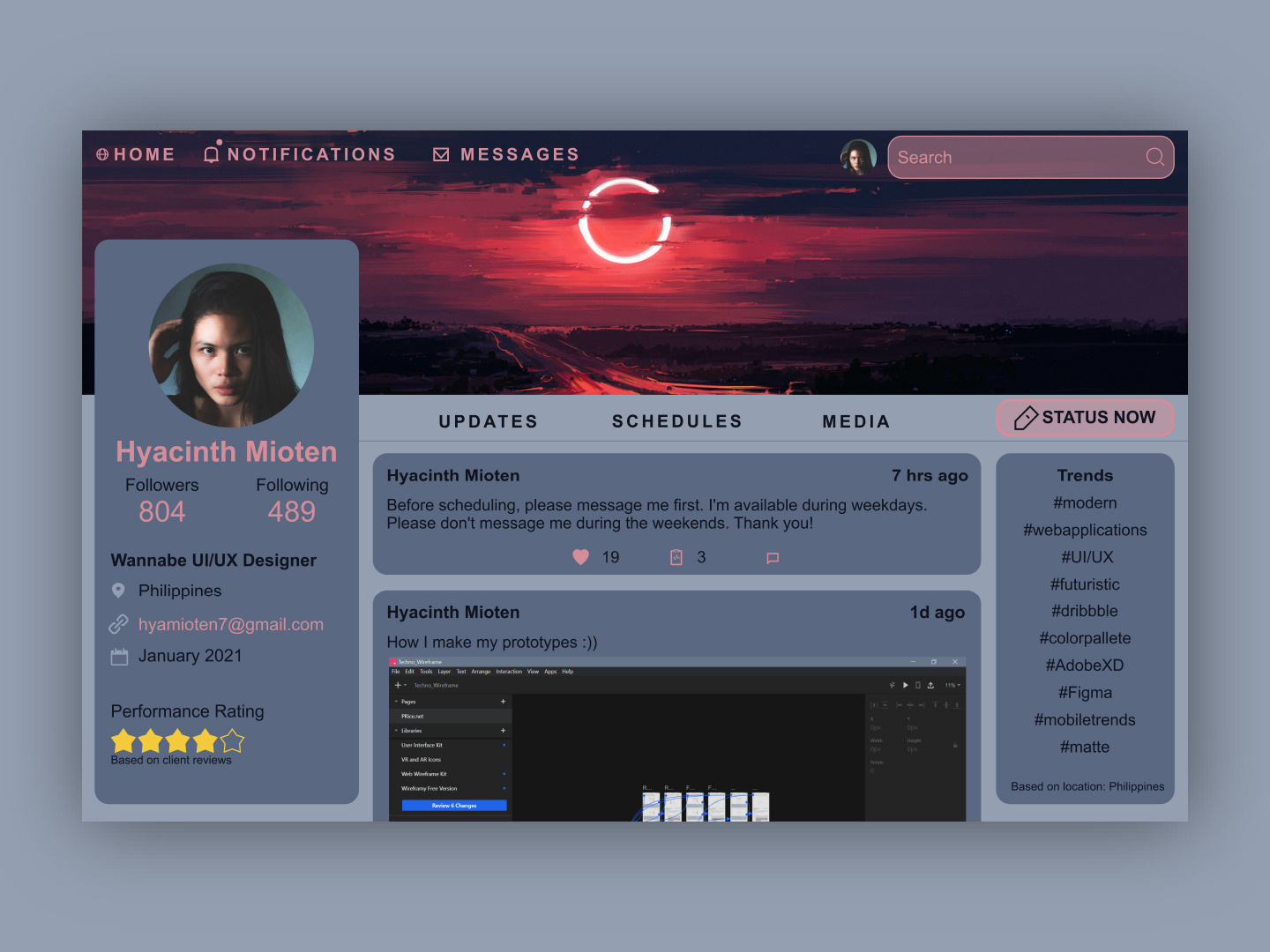
Task: Open the comment bubble icon on the first post
Action: (x=772, y=557)
